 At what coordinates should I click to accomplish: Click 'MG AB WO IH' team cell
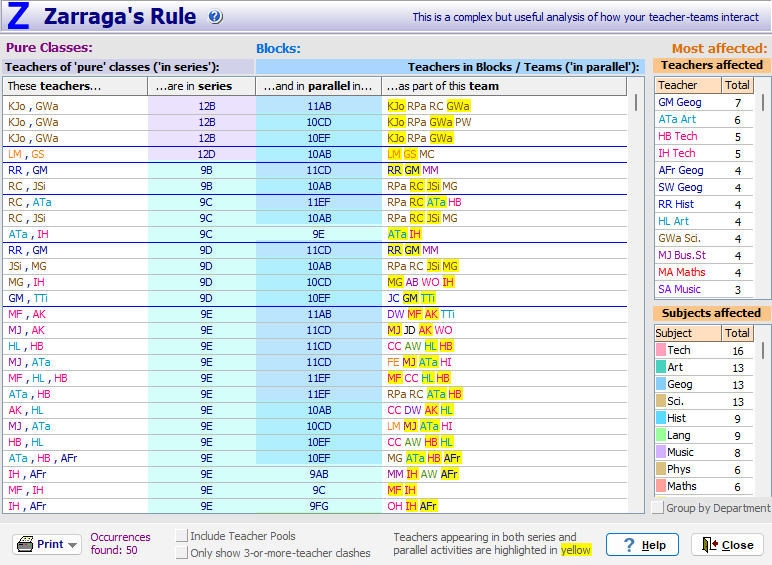pyautogui.click(x=504, y=282)
